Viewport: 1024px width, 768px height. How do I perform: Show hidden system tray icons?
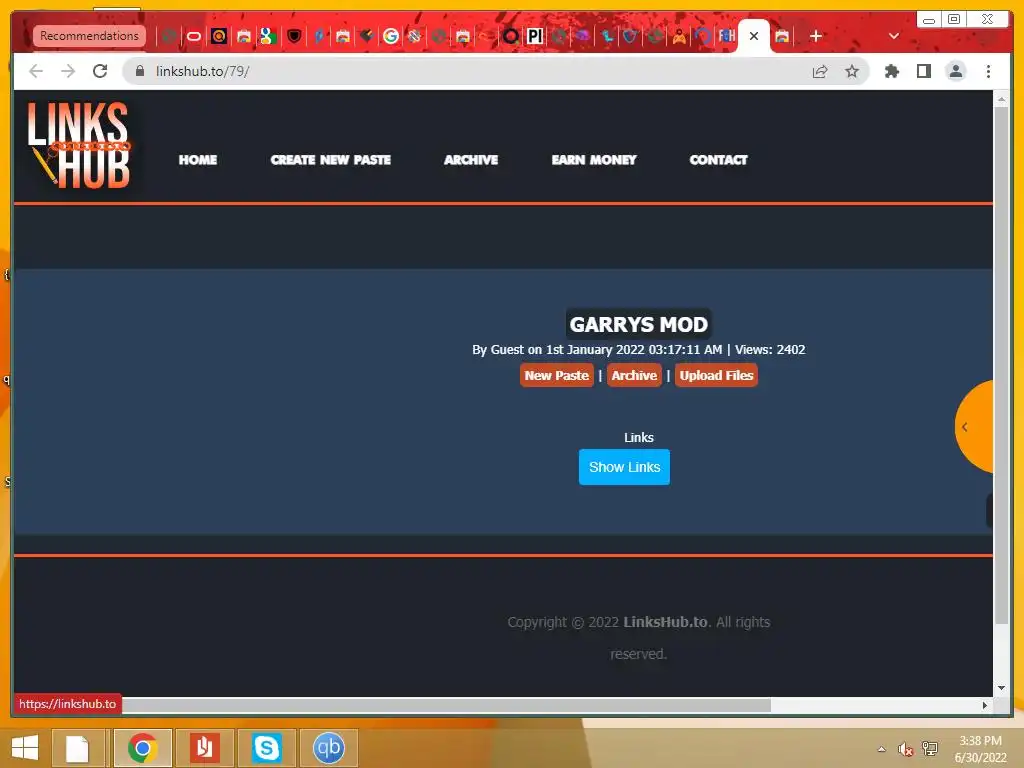pos(882,749)
